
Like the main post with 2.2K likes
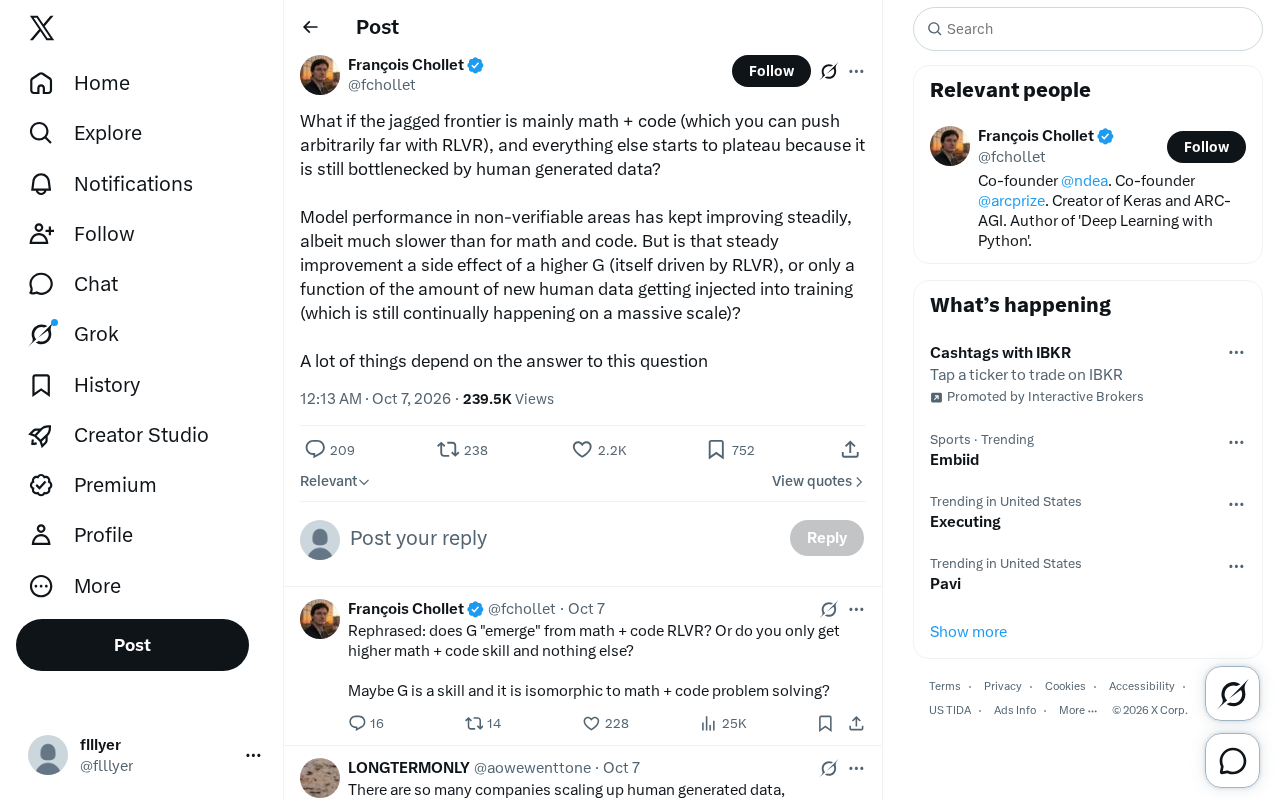599,450
